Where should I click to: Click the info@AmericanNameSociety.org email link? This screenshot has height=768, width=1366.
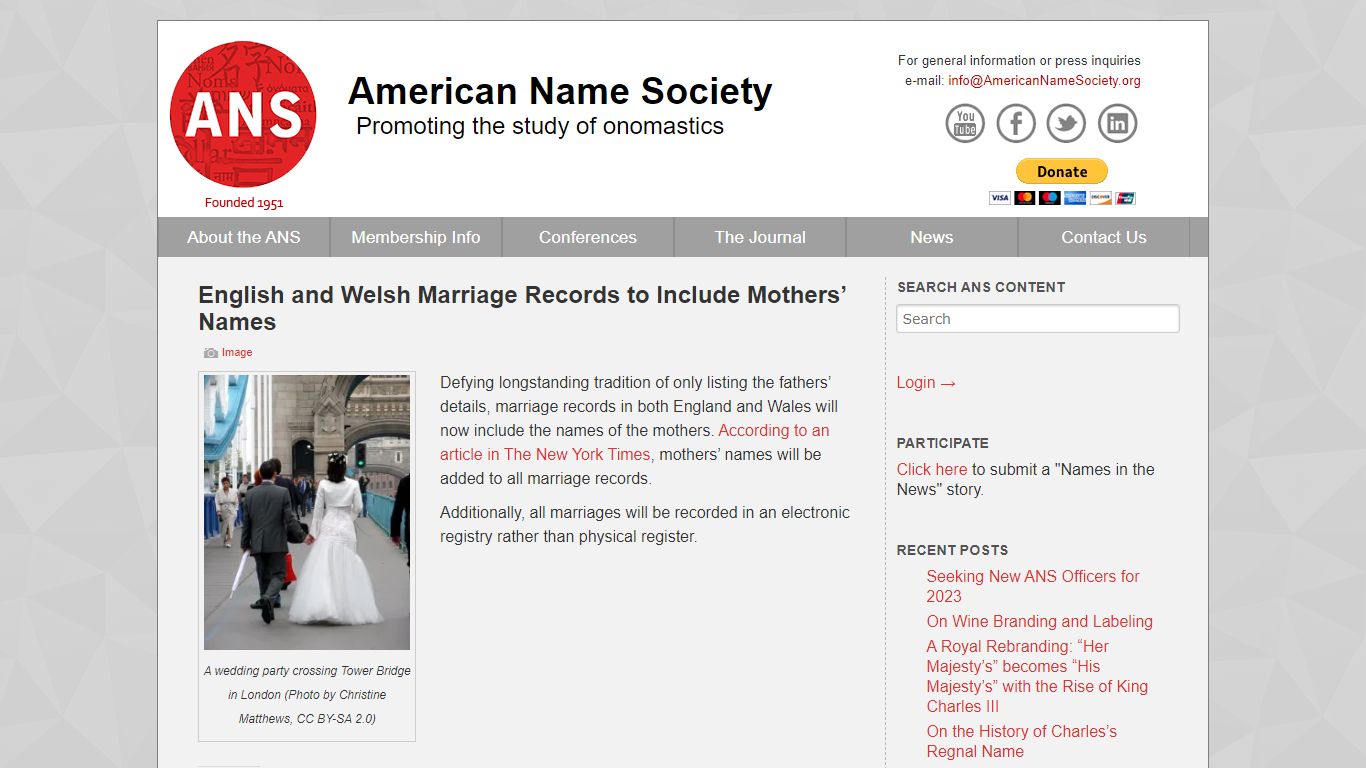click(x=1044, y=81)
